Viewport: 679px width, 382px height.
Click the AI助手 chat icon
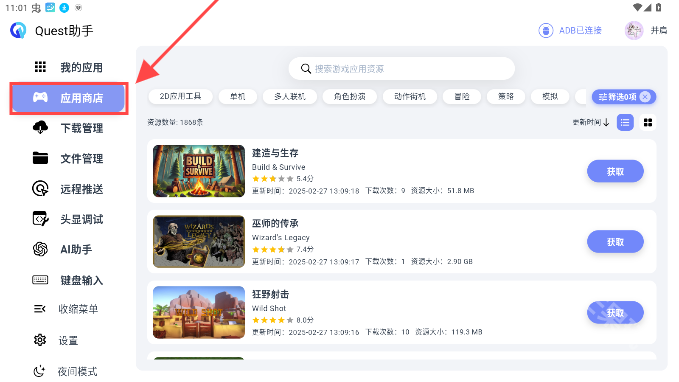(40, 249)
